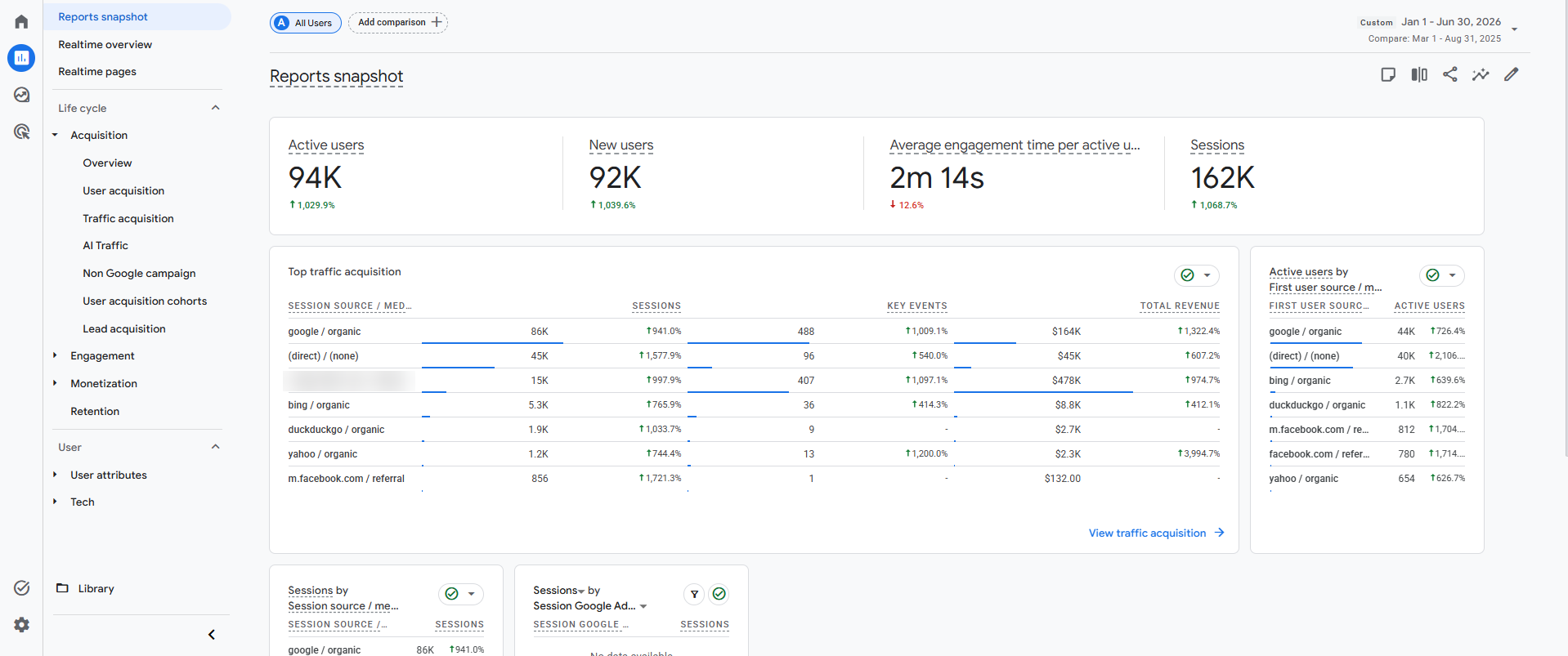Select the Reports chart icon in rail
This screenshot has width=1568, height=656.
21,58
